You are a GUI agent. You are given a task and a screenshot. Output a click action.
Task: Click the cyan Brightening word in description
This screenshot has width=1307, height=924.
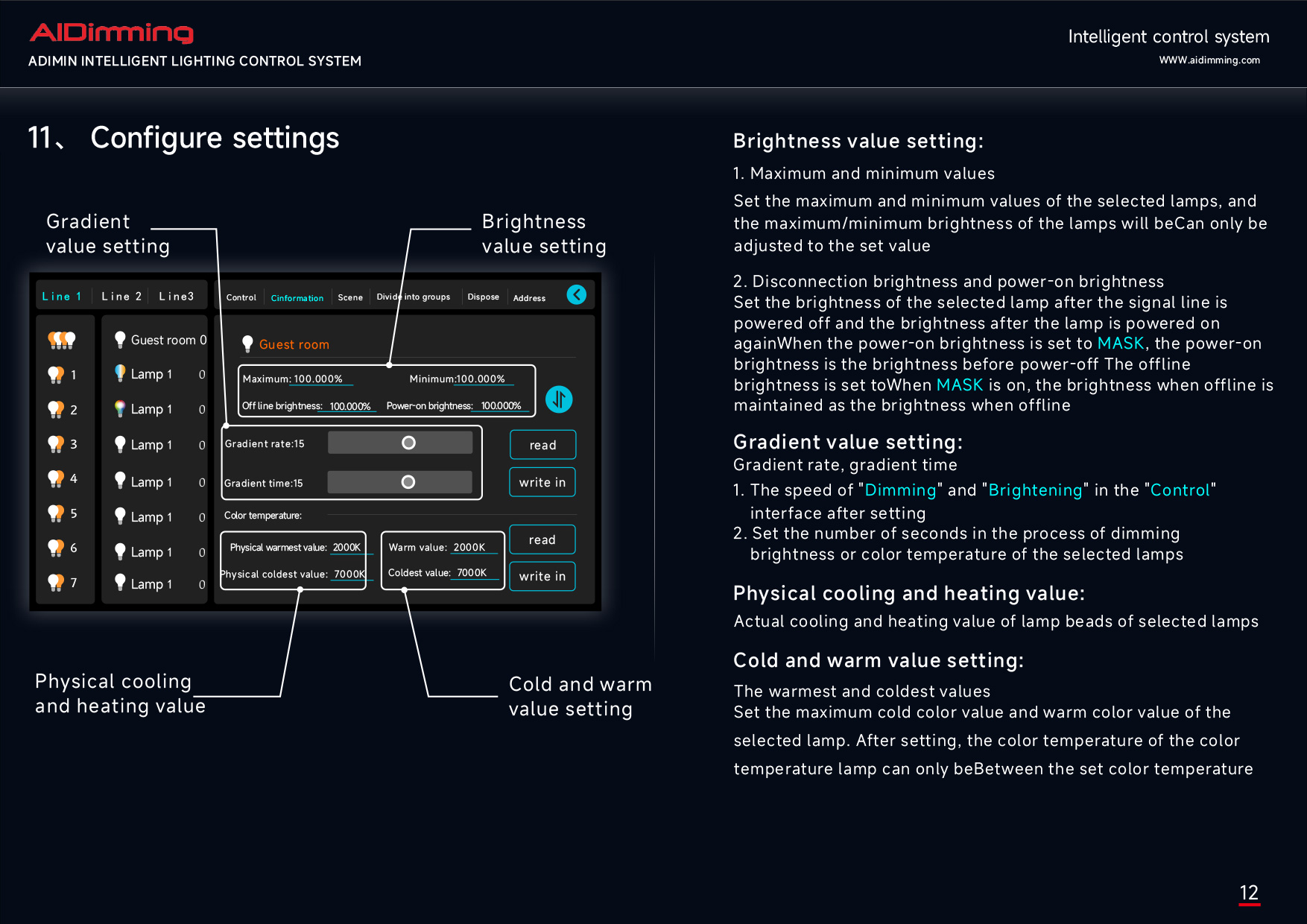[1036, 490]
